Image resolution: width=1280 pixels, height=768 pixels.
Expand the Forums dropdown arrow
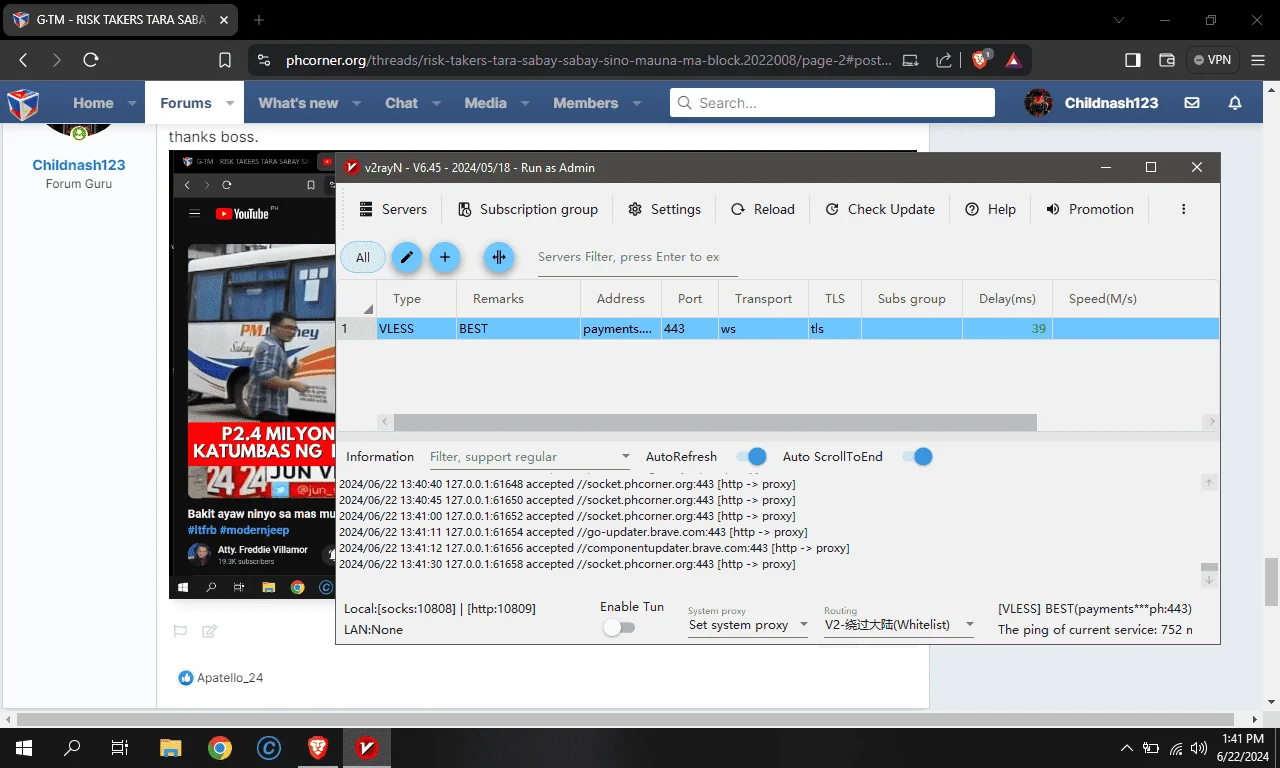click(x=230, y=103)
